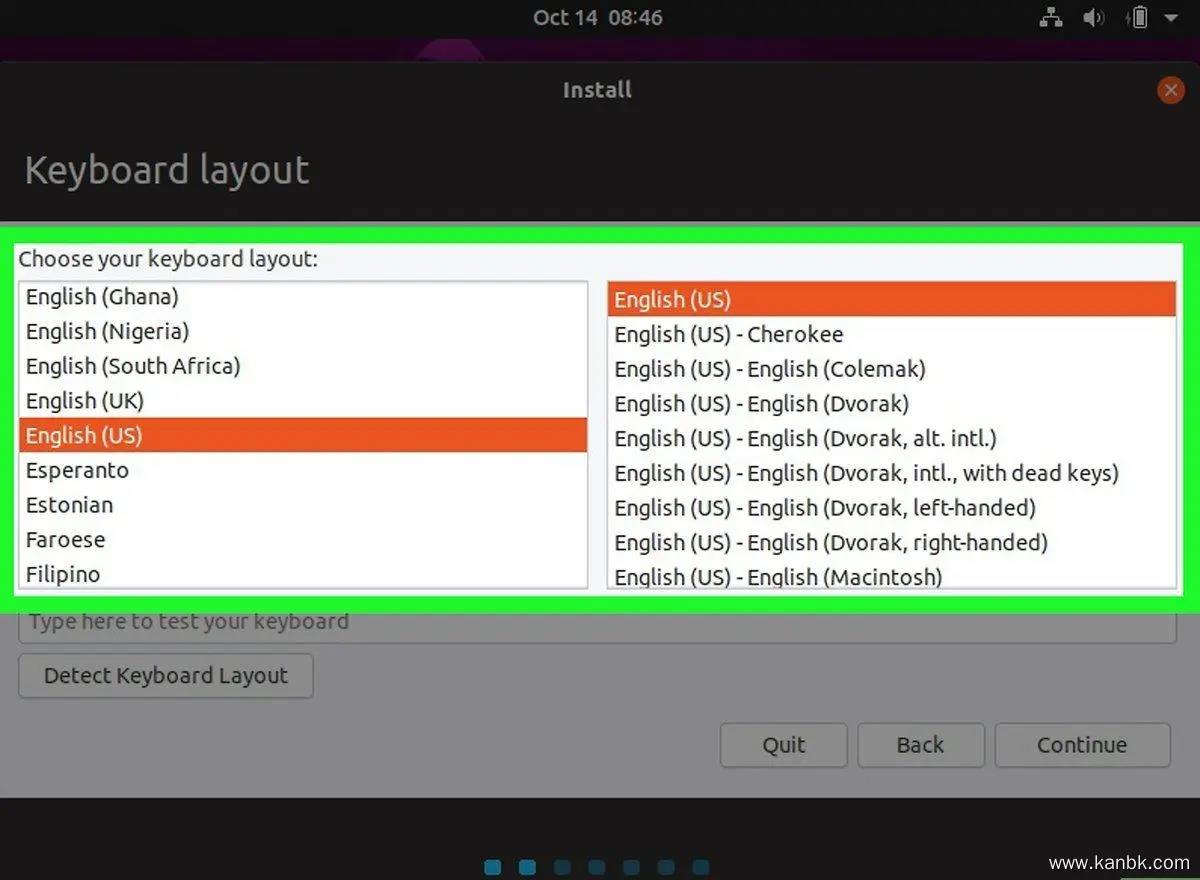Pick English (South Africa) from the list

click(133, 366)
